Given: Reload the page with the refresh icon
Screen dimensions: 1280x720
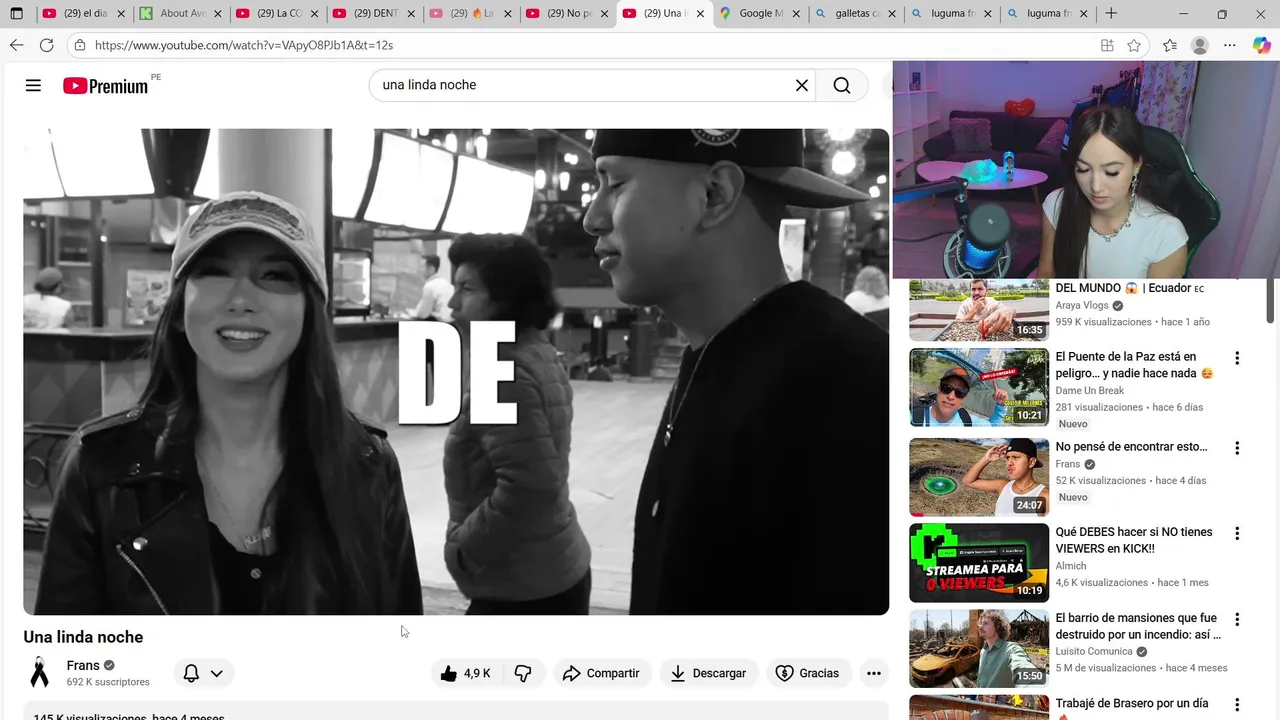Looking at the screenshot, I should 46,45.
